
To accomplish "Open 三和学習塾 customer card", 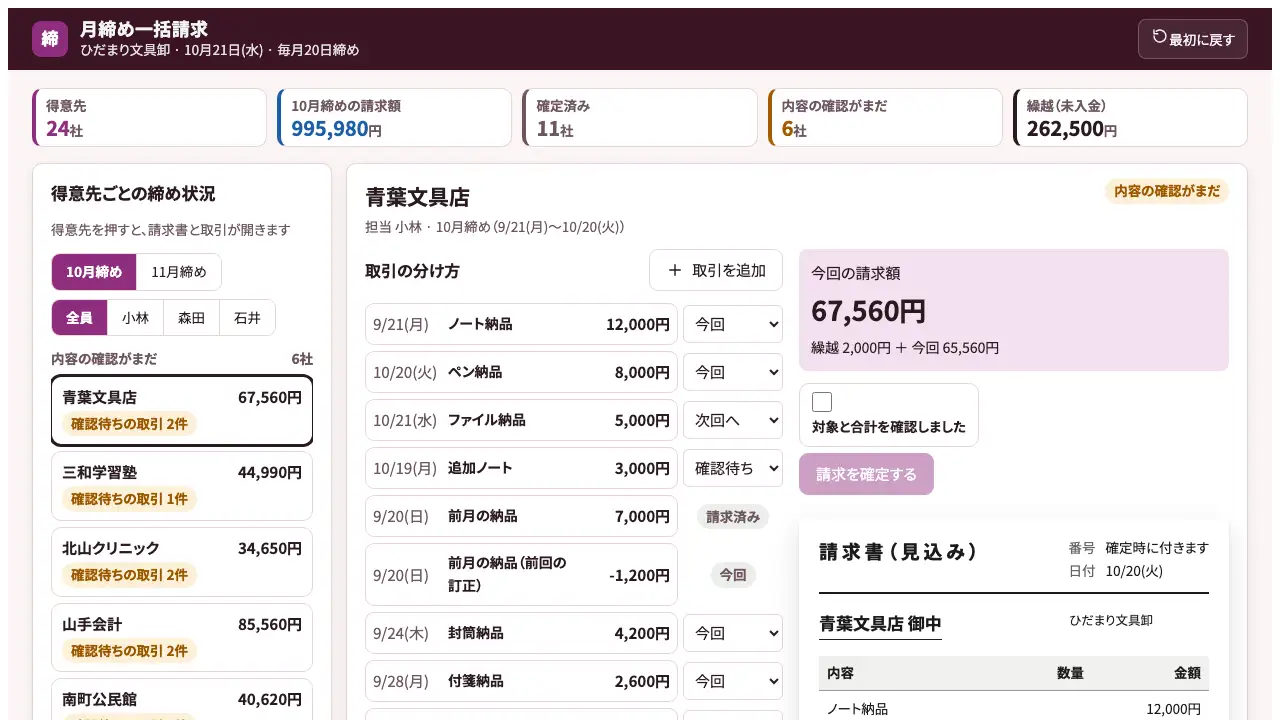I will click(x=182, y=485).
